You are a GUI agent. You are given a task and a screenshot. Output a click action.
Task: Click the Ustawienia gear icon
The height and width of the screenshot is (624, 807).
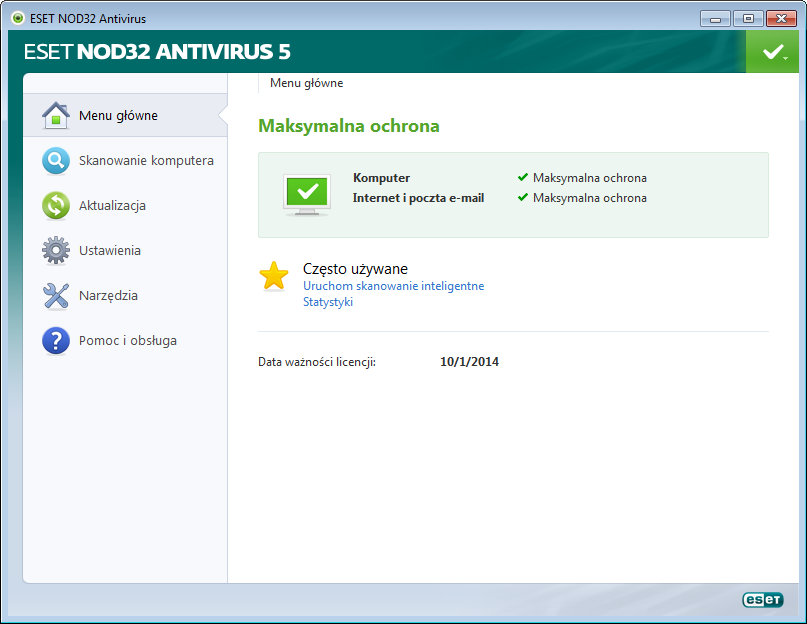pos(56,250)
